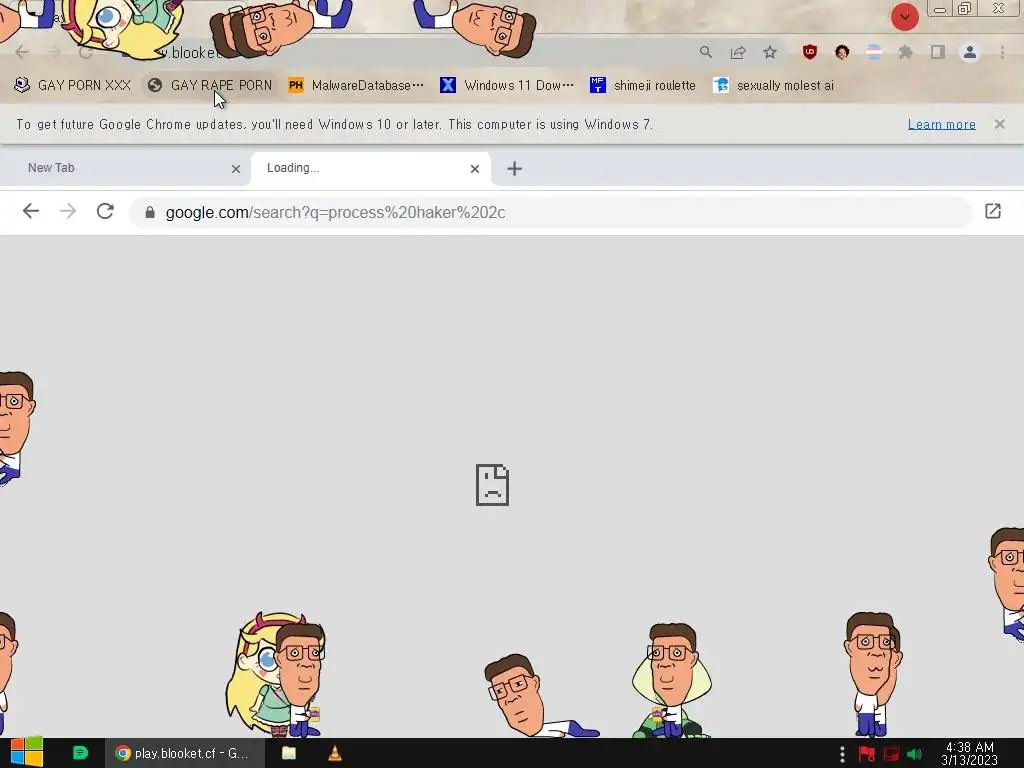Open the Extensions puzzle piece menu
This screenshot has height=768, width=1024.
[x=906, y=52]
